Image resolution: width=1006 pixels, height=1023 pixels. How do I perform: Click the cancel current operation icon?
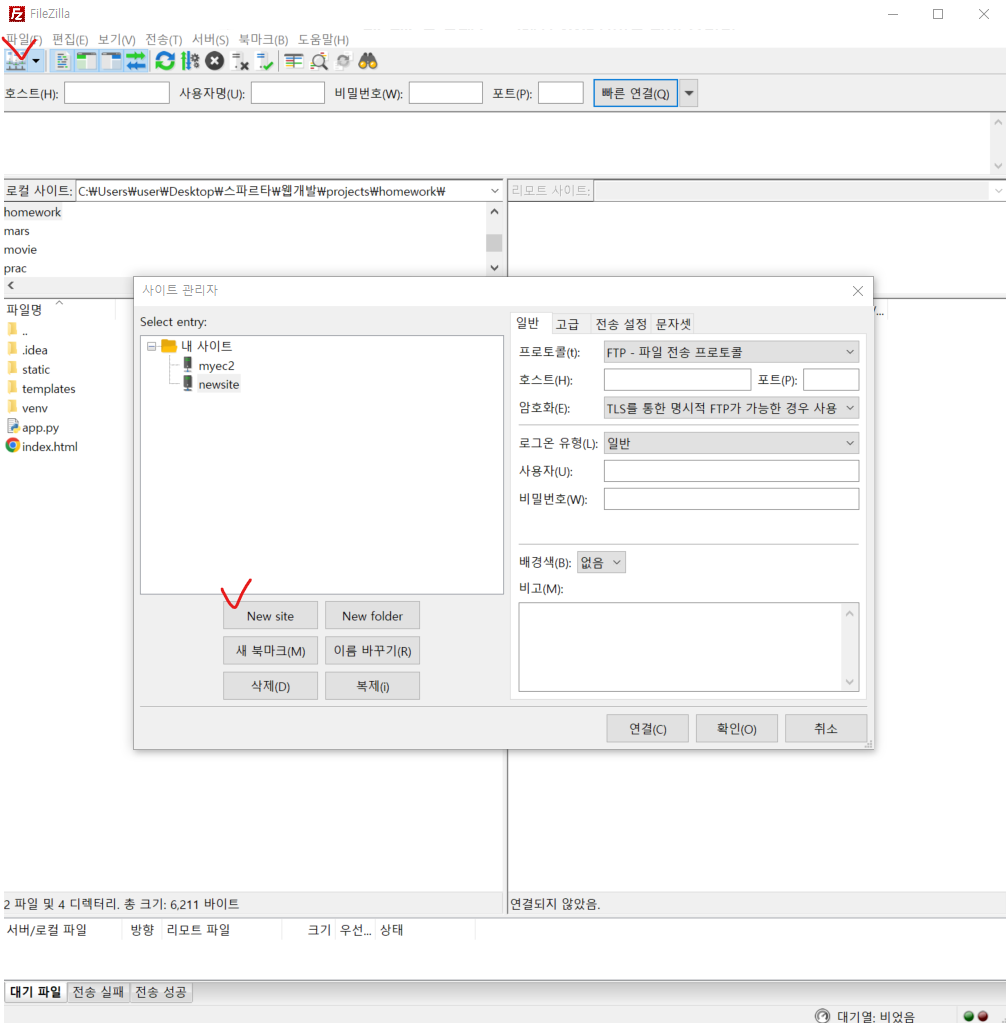[215, 61]
